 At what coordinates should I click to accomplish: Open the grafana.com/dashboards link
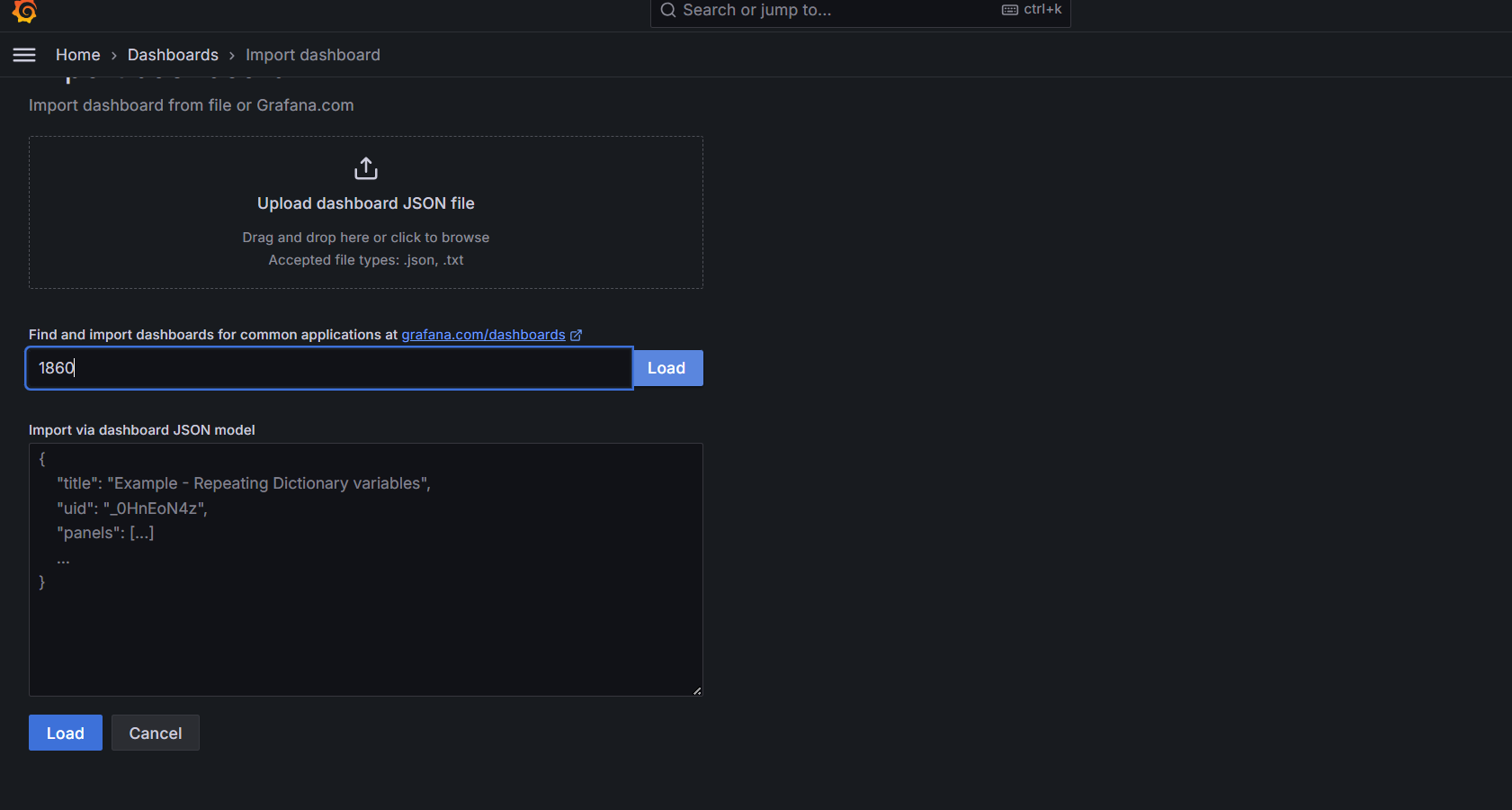(x=483, y=335)
